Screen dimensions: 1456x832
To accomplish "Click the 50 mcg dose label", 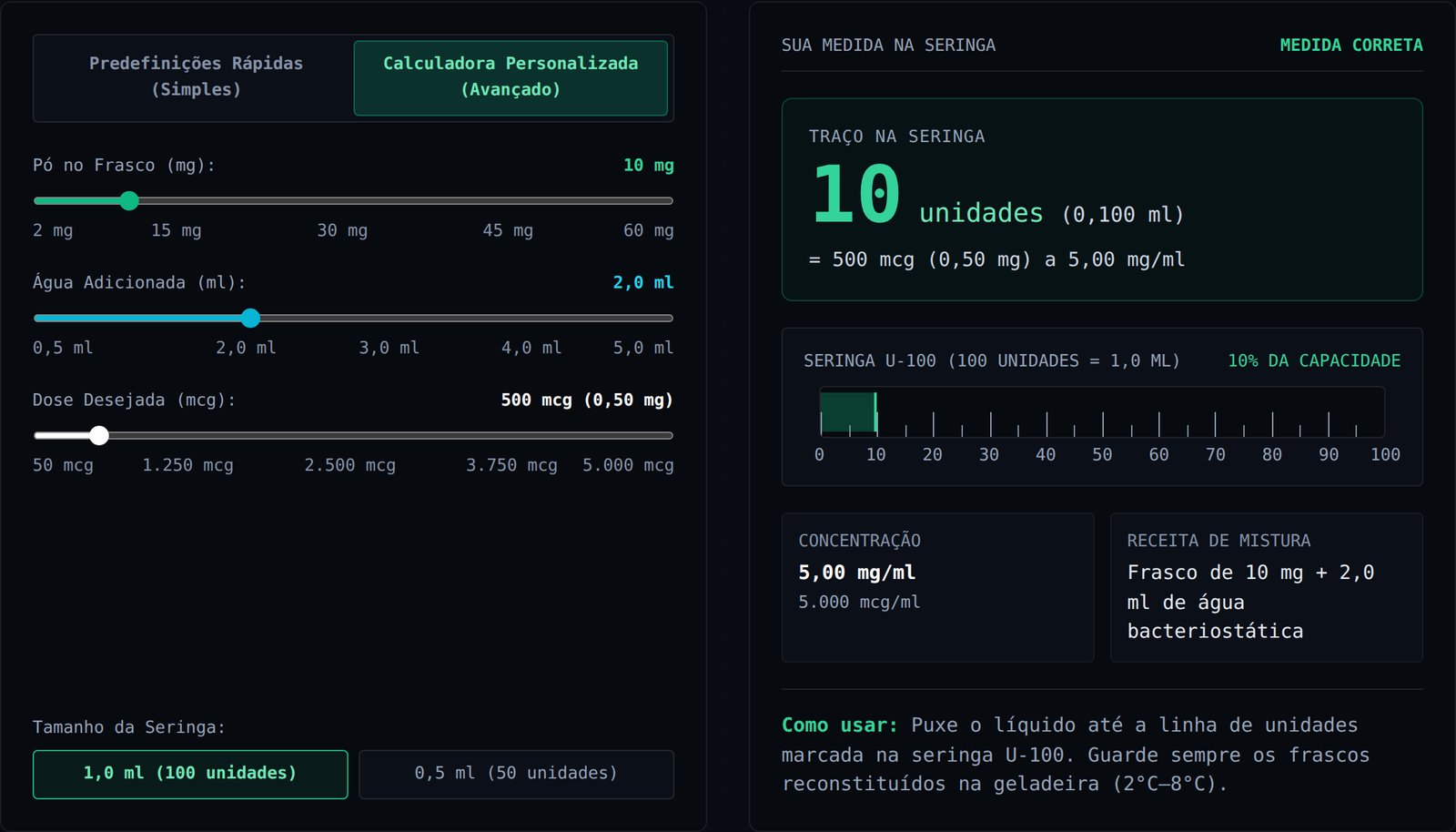I will pos(63,465).
